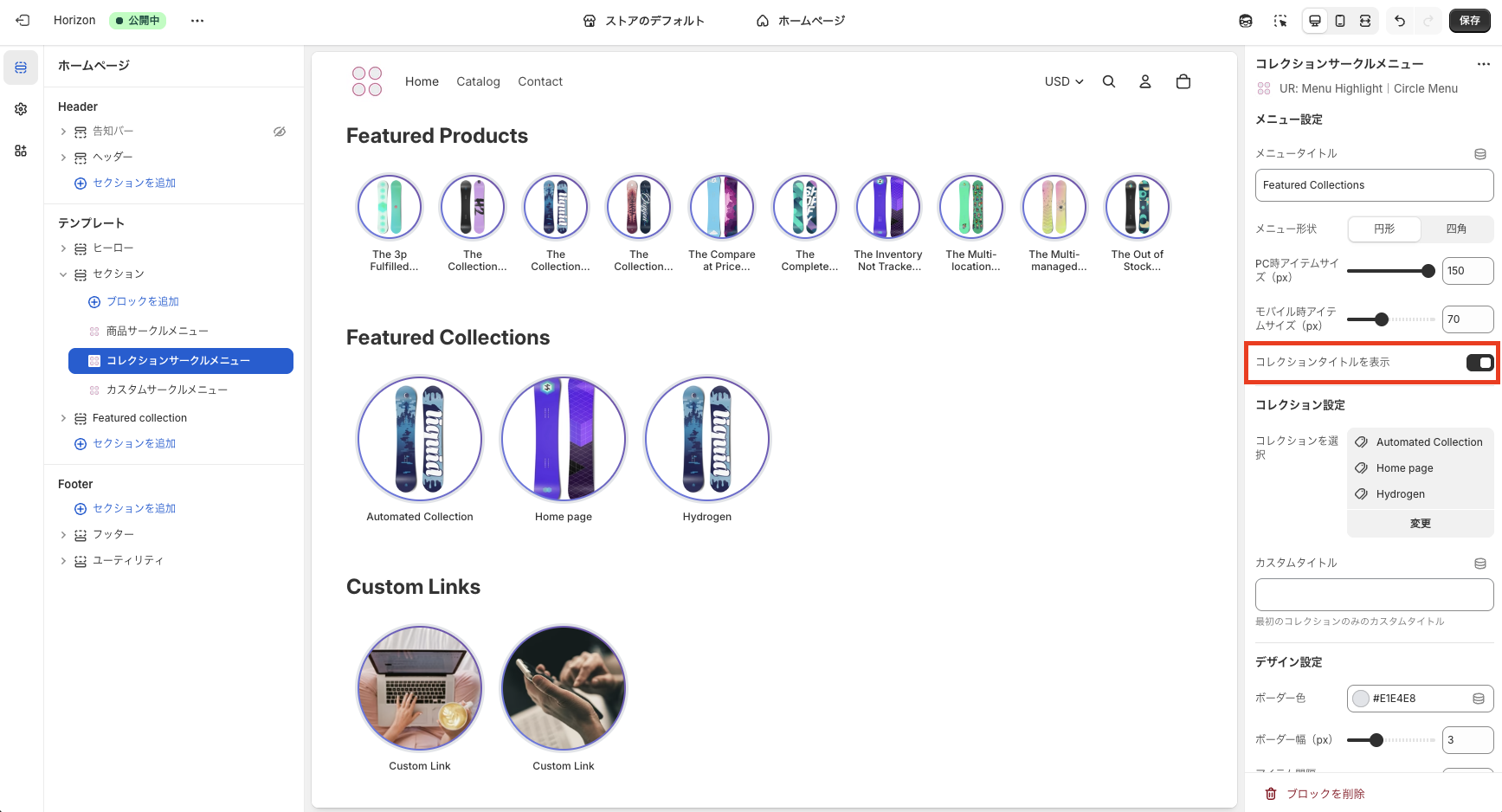The width and height of the screenshot is (1502, 812).
Task: Click the search icon in store header
Action: [1108, 81]
